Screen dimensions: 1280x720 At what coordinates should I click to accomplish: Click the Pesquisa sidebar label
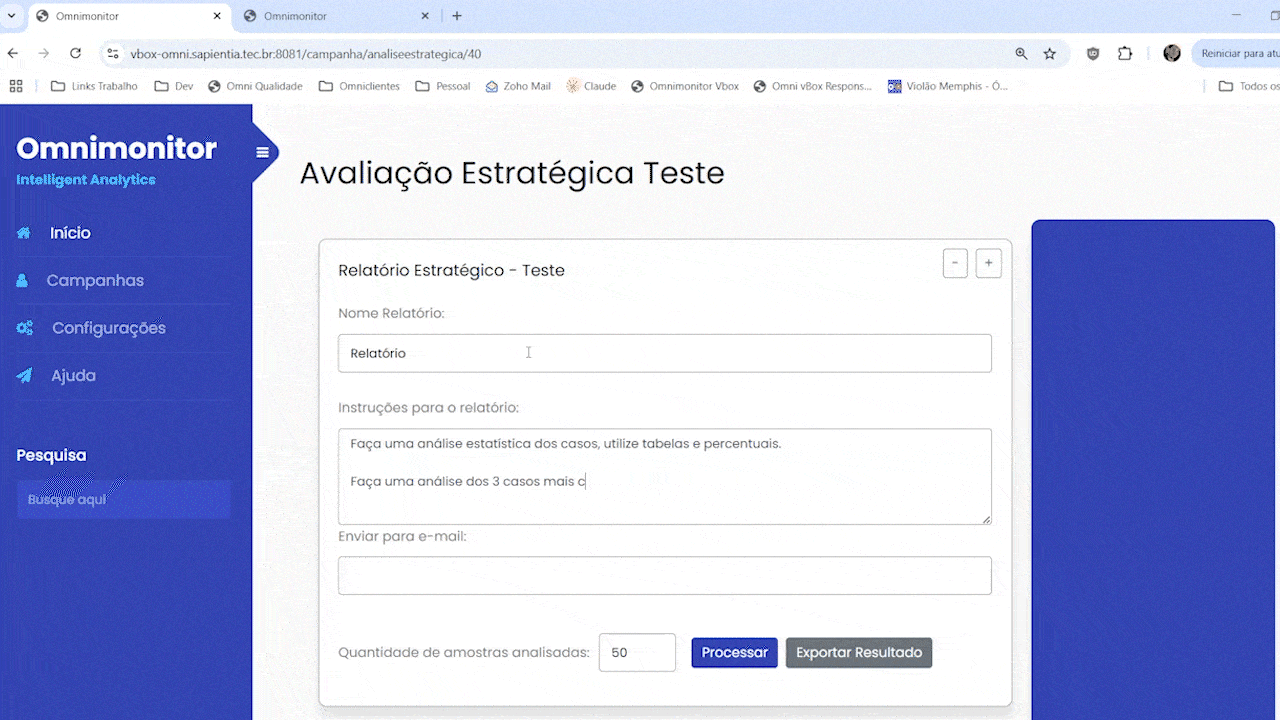coord(51,455)
